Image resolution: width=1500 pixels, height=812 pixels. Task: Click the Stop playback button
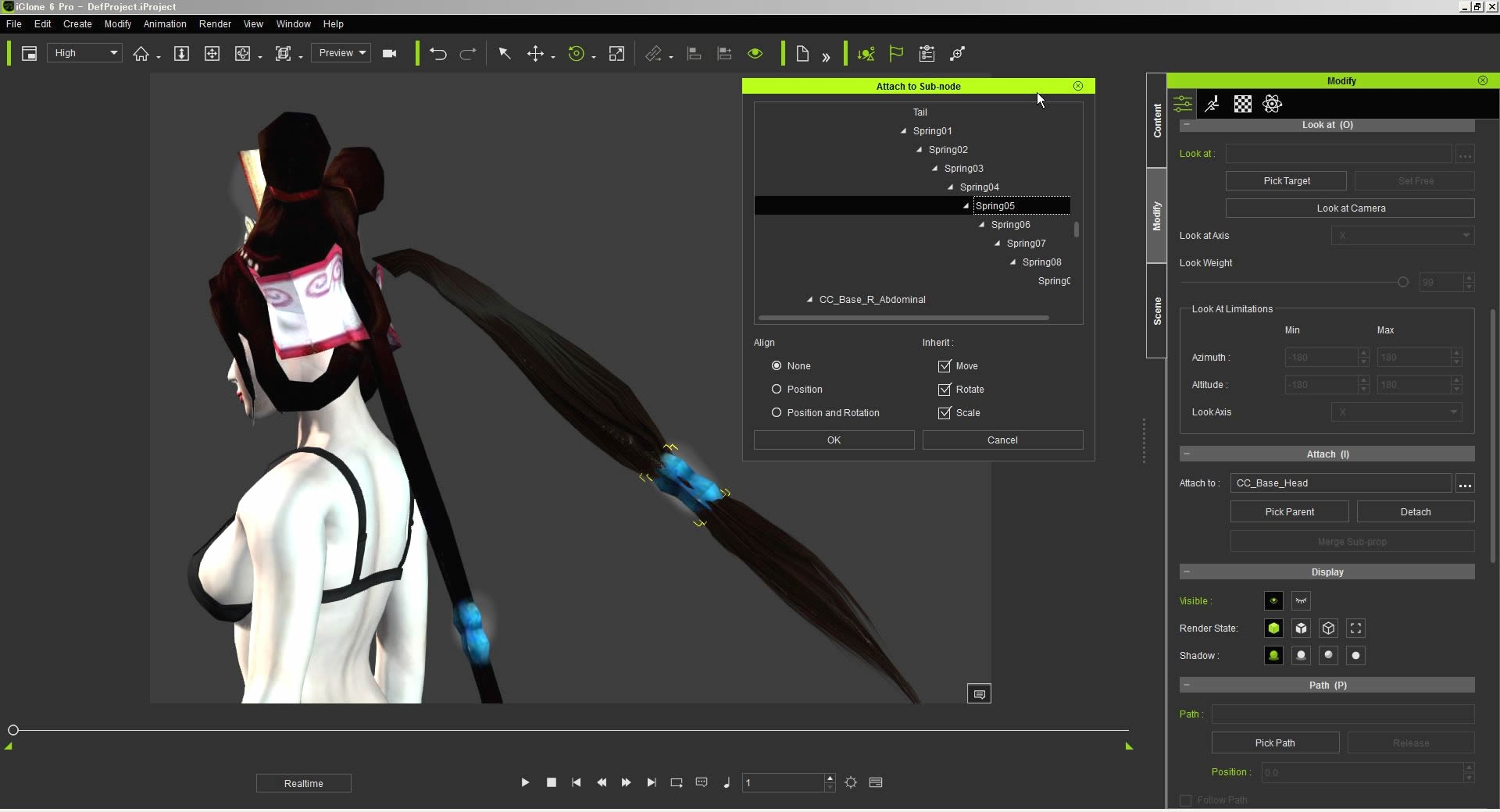(552, 782)
